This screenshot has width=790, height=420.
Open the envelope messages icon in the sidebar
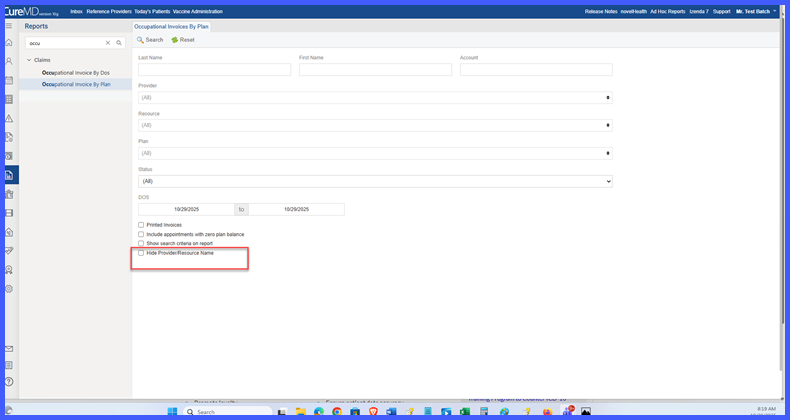tap(9, 349)
